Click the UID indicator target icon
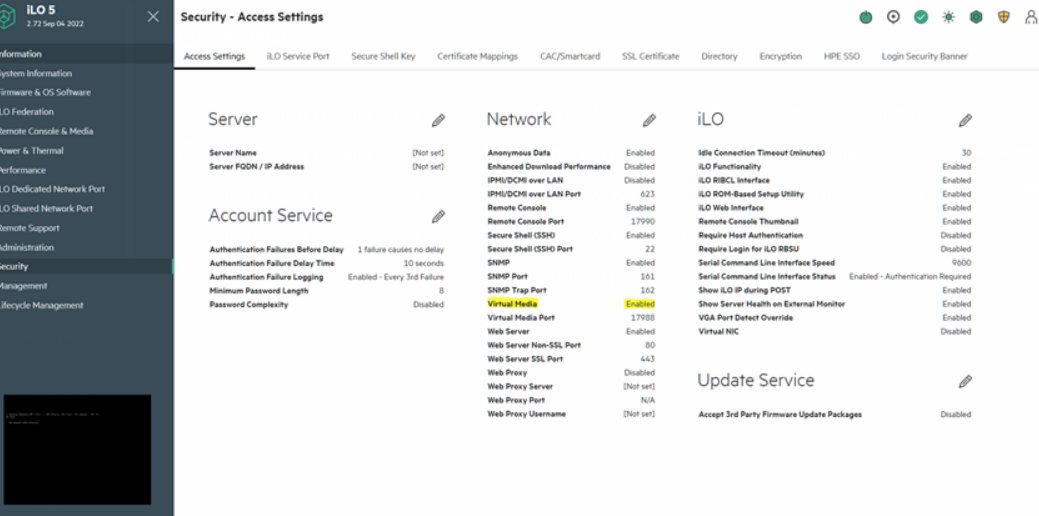The image size is (1039, 516). pyautogui.click(x=893, y=17)
